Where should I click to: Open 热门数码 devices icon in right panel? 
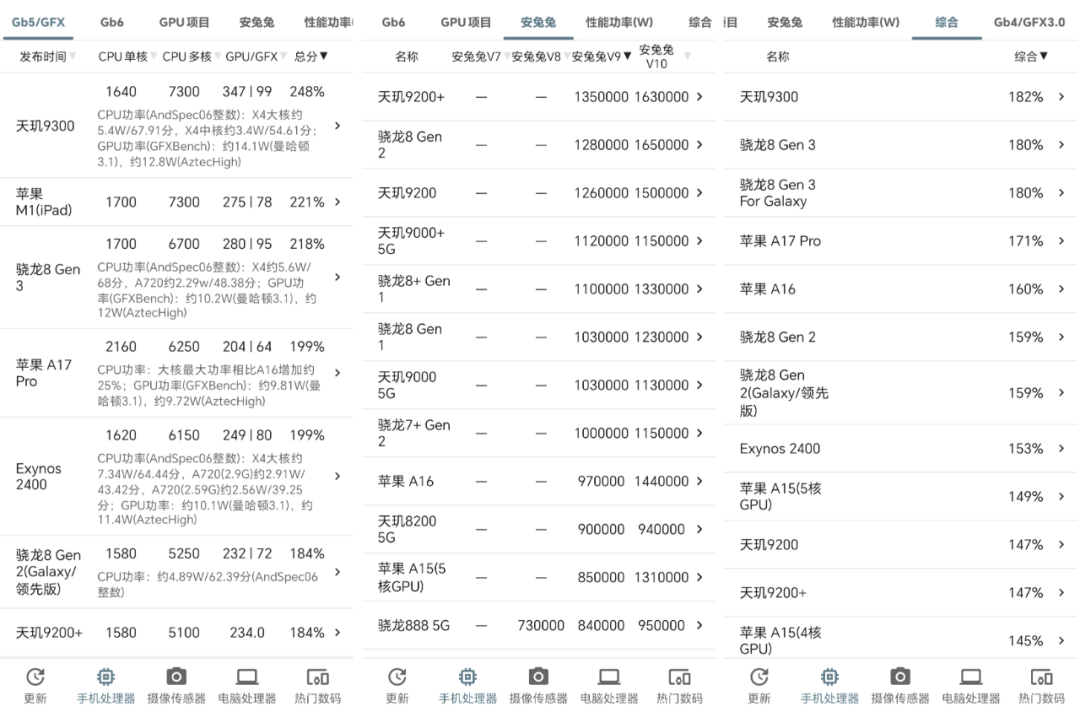(1041, 678)
